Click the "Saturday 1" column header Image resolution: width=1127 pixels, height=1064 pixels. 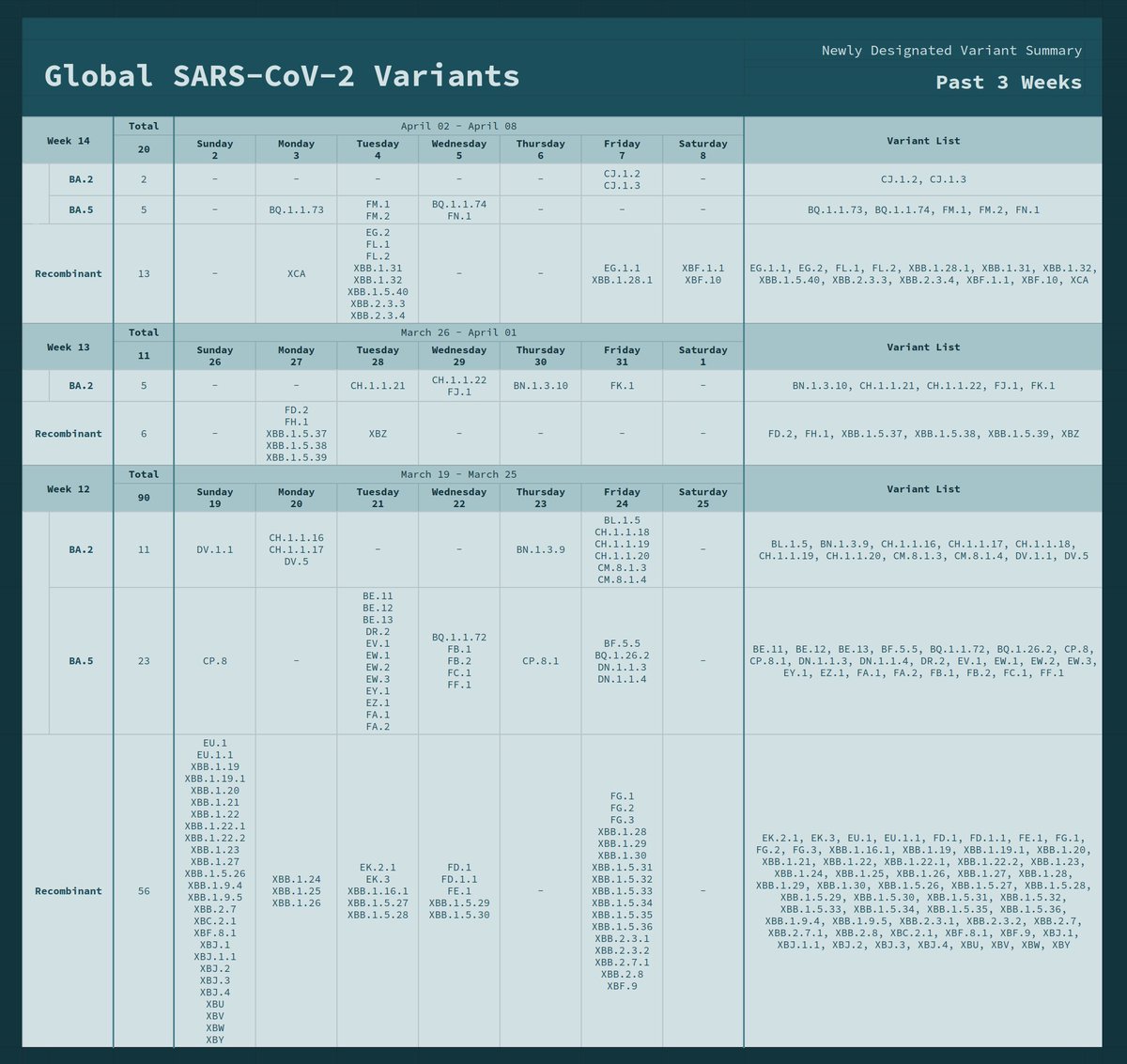pos(703,356)
